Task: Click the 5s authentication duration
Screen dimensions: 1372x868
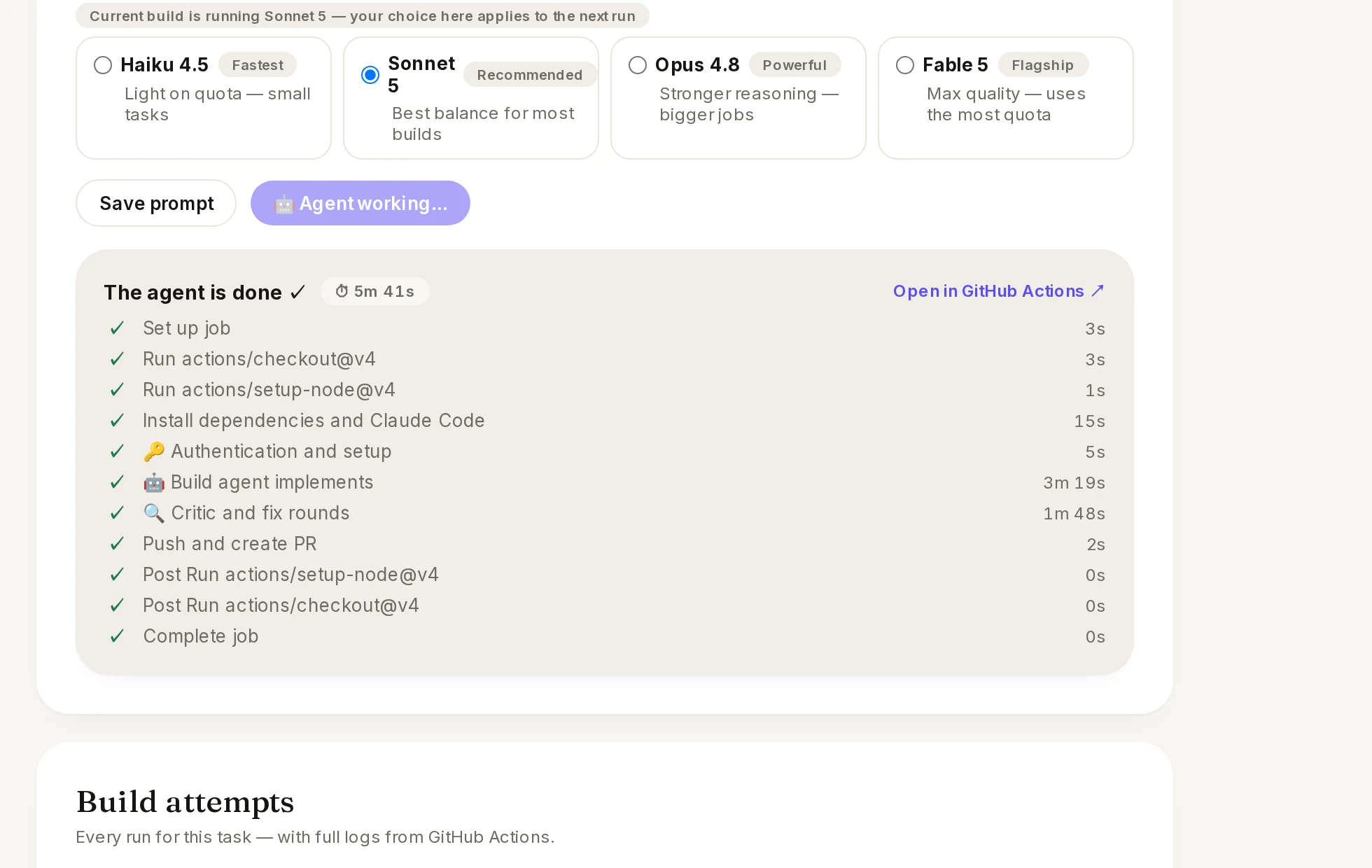Action: 1095,452
